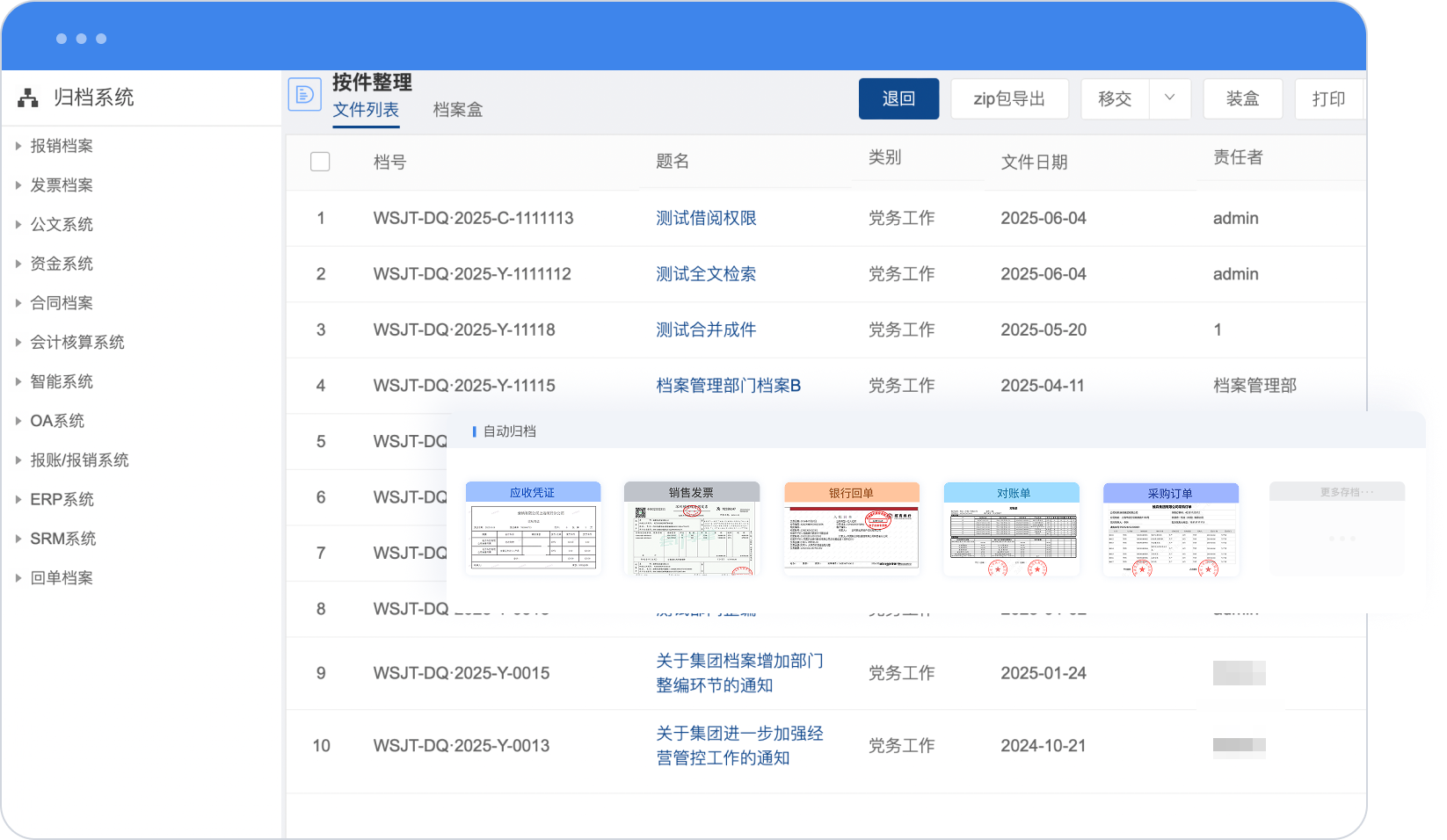This screenshot has width=1447, height=840.
Task: Select cell WSJT-DQ·2025-Y-11118
Action: pyautogui.click(x=464, y=329)
